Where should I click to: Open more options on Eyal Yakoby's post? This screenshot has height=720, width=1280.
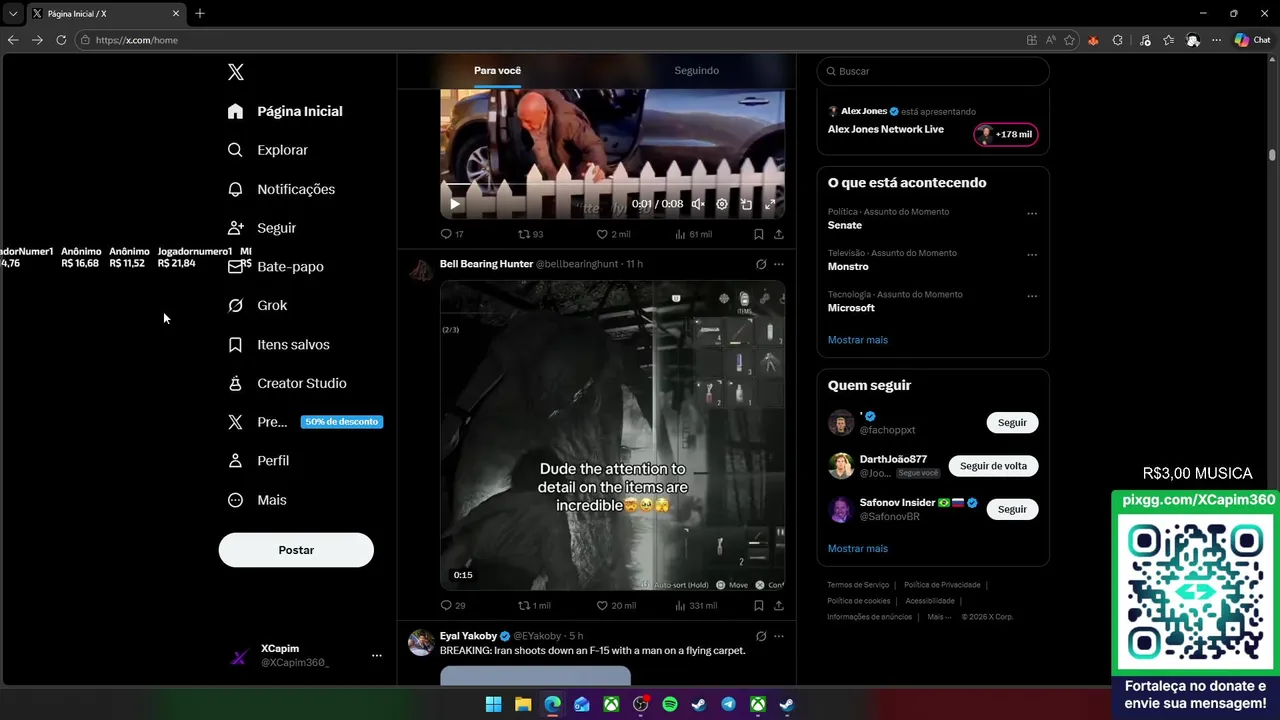[779, 636]
